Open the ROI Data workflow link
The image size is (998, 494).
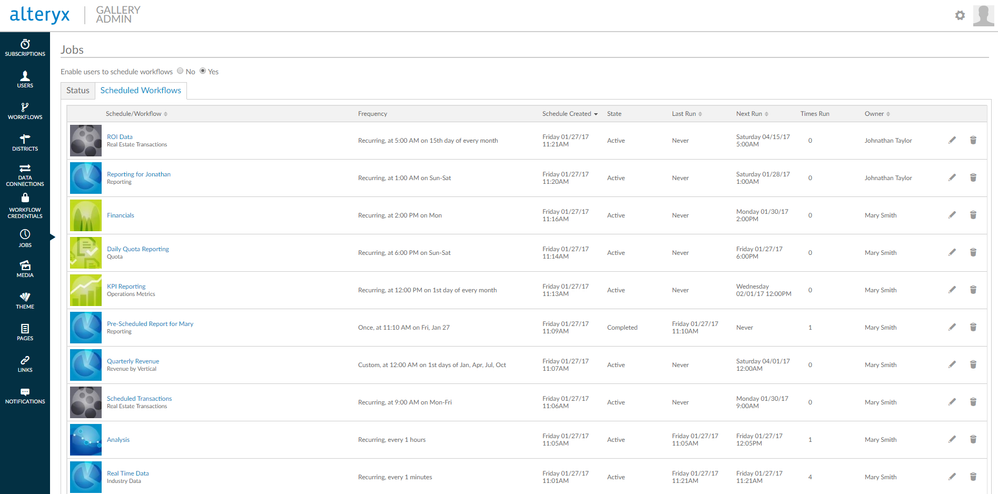120,137
